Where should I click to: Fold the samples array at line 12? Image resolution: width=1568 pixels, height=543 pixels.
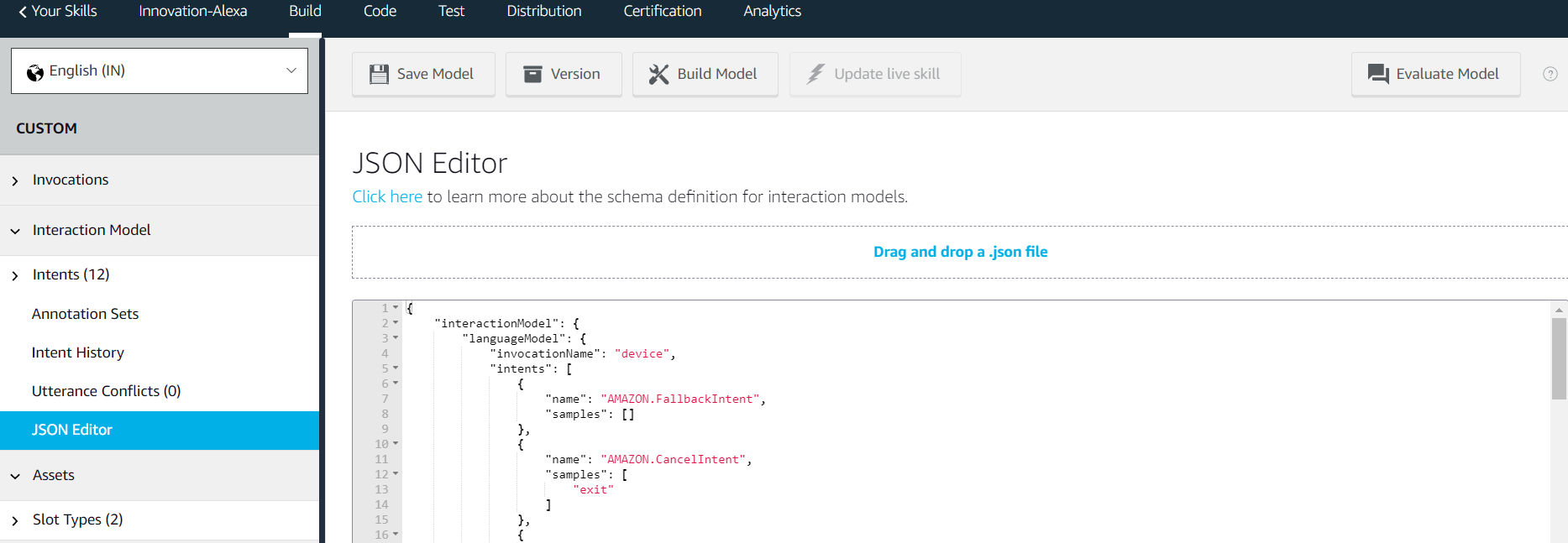click(396, 474)
